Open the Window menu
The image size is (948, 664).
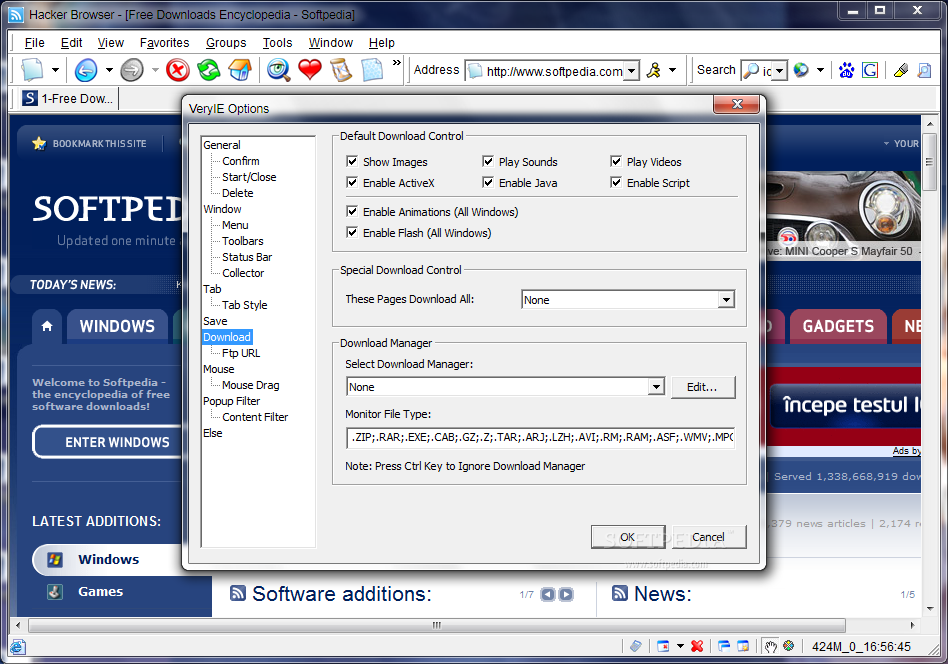[331, 42]
